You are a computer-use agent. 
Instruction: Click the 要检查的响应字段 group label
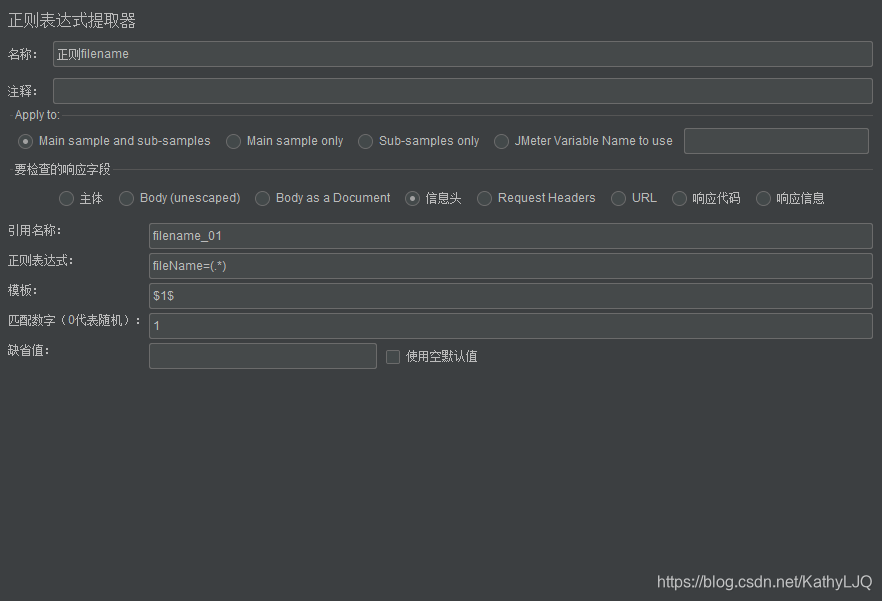pyautogui.click(x=62, y=169)
